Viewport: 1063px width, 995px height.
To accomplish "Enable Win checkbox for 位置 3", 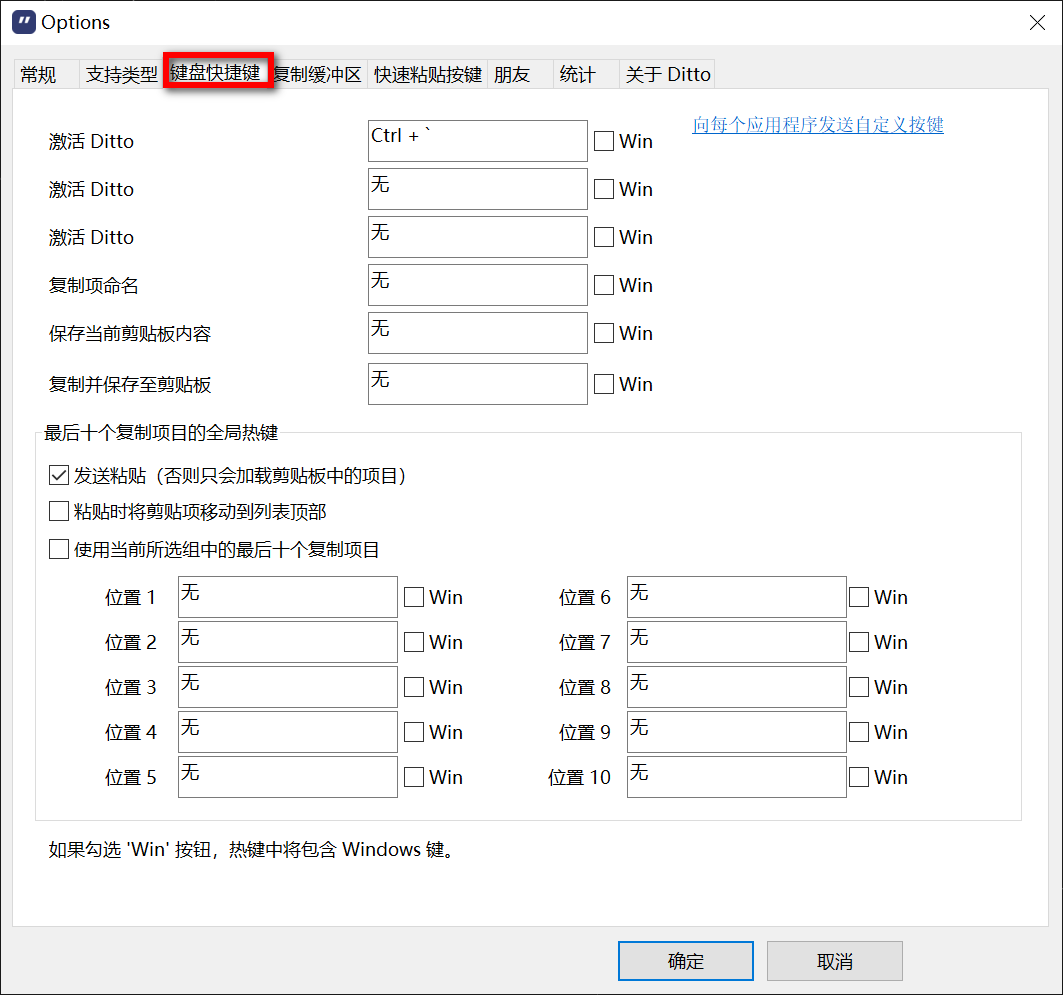I will (x=414, y=687).
